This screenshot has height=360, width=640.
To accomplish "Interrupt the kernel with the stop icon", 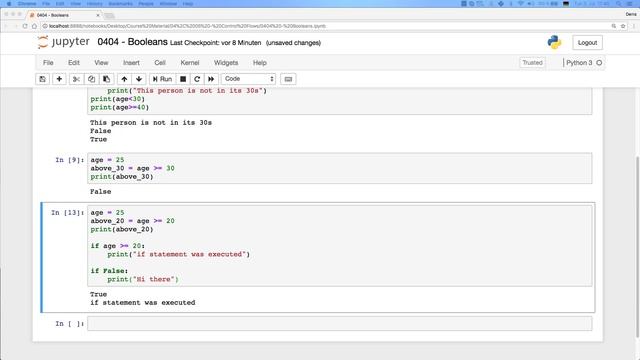I will point(183,79).
